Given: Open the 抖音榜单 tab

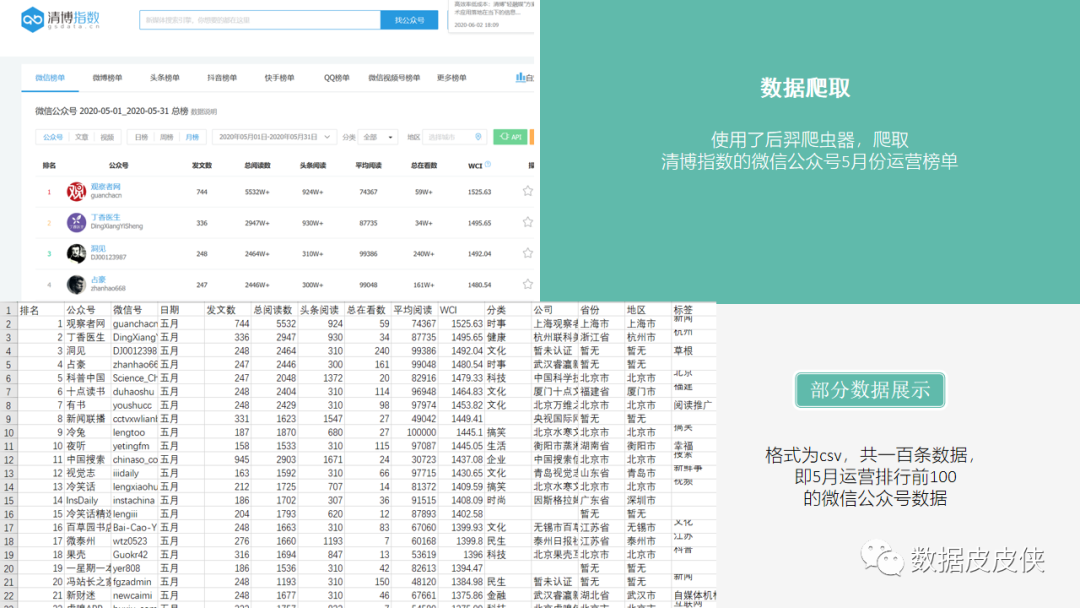Looking at the screenshot, I should click(x=222, y=78).
